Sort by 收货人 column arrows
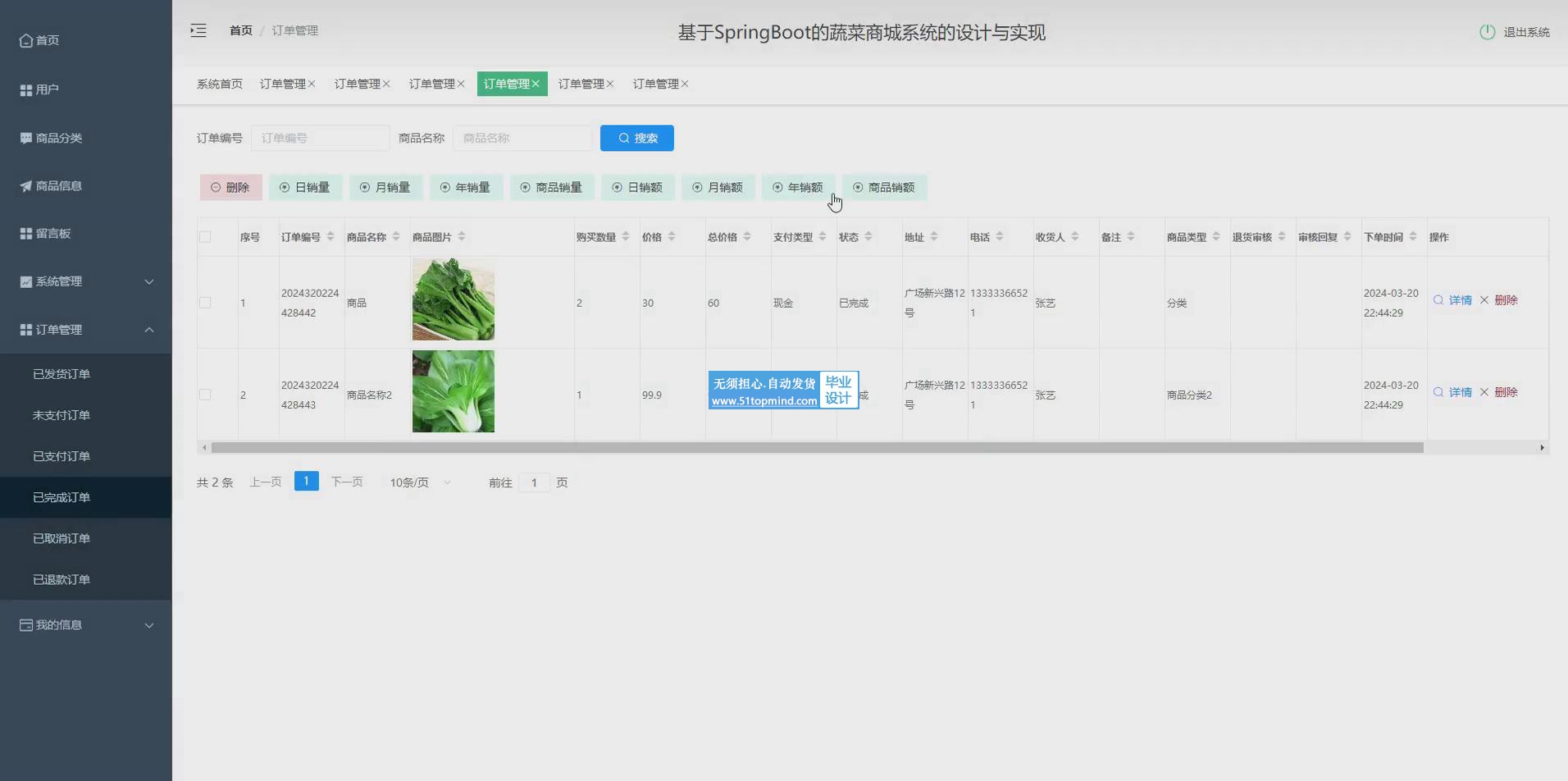Screen dimensions: 1568x781 1075,236
